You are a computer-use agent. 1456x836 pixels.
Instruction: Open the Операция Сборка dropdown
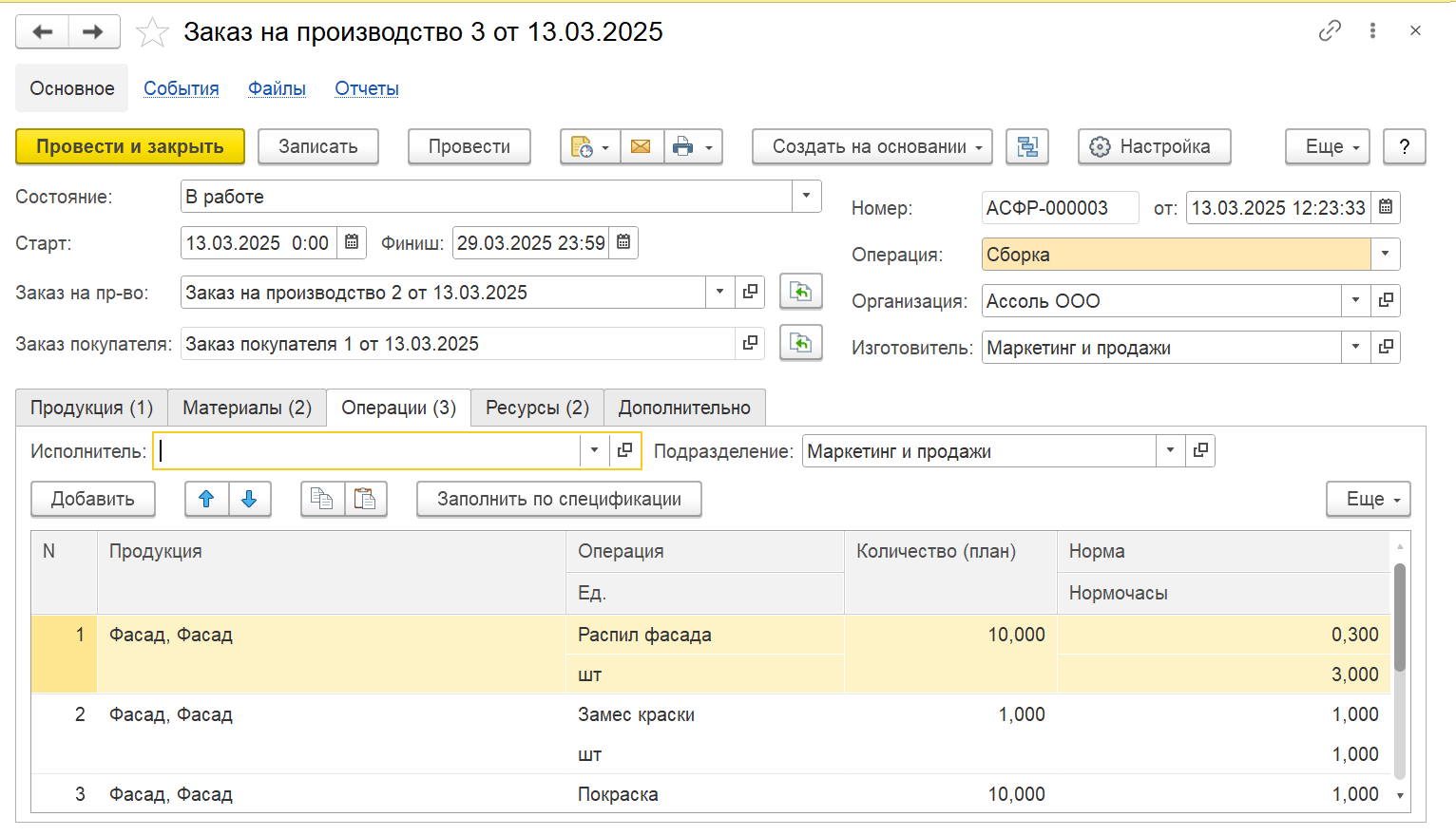[1385, 254]
